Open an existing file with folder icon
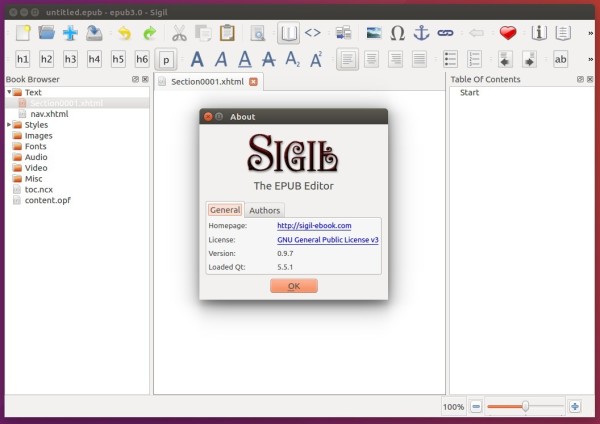The width and height of the screenshot is (600, 424). click(47, 33)
